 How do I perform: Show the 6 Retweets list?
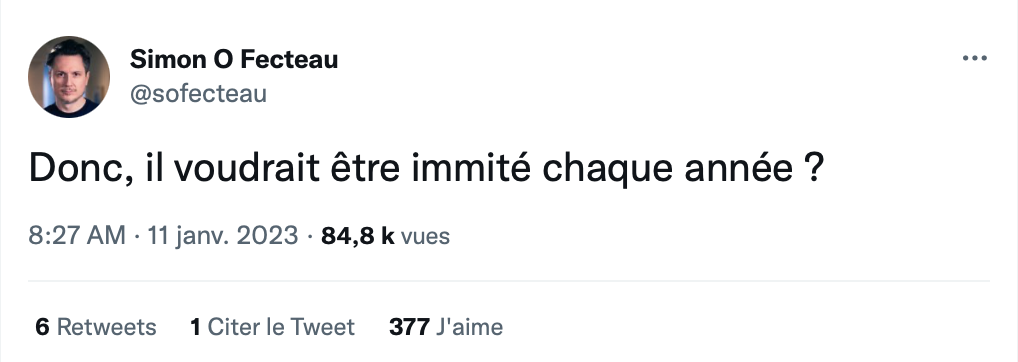point(96,326)
